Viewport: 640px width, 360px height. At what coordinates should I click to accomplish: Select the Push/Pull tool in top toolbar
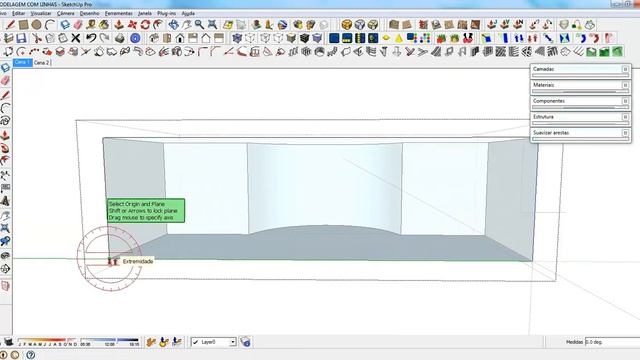point(119,25)
